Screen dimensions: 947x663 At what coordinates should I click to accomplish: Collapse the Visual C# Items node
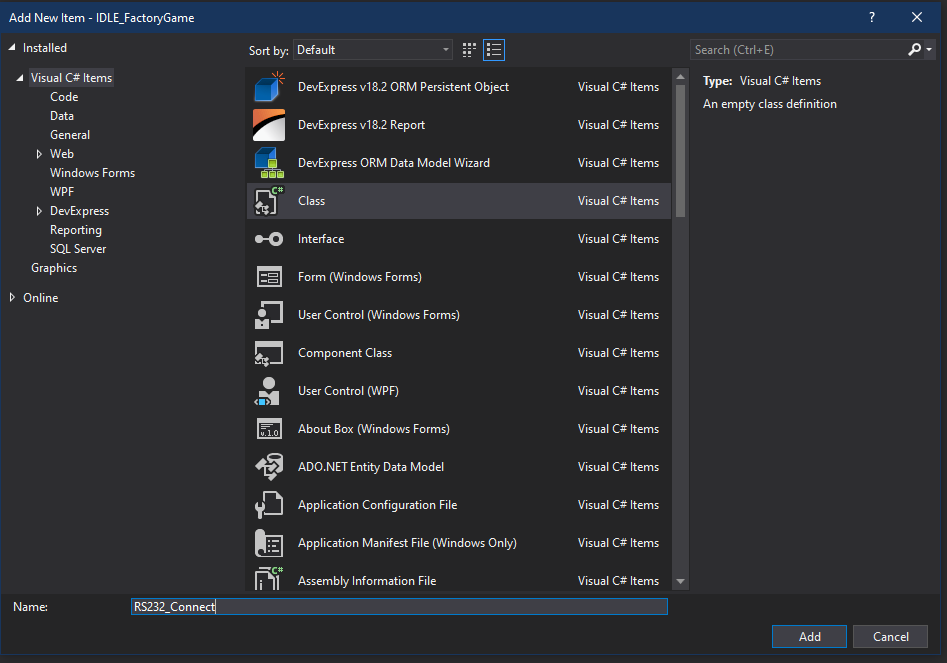20,78
